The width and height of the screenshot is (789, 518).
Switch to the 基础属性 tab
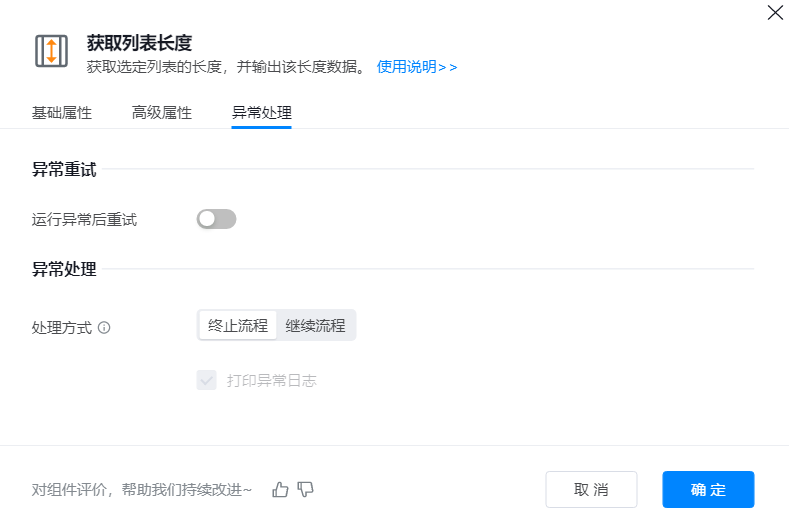coord(62,113)
